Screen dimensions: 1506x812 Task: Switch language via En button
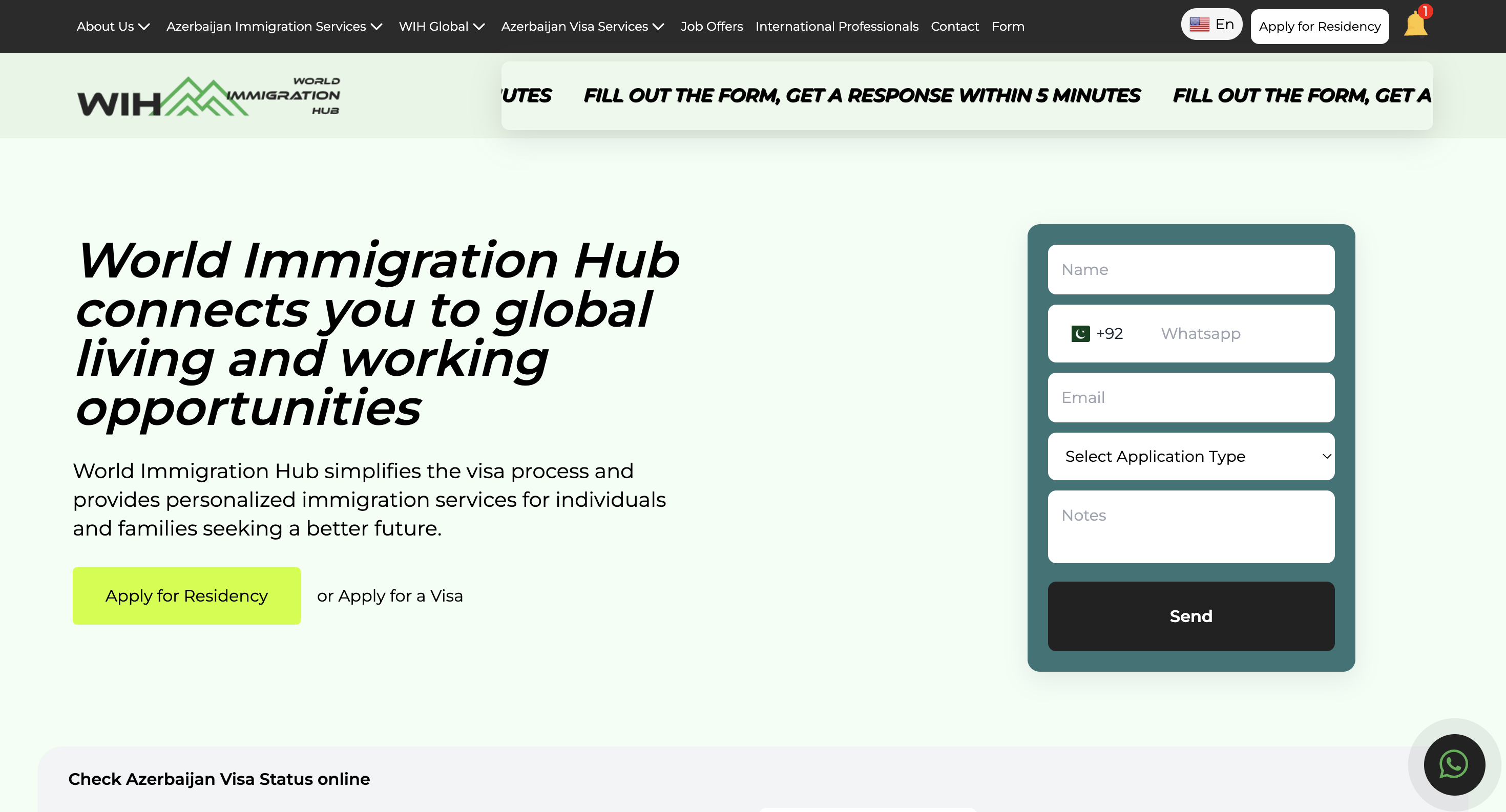point(1224,25)
